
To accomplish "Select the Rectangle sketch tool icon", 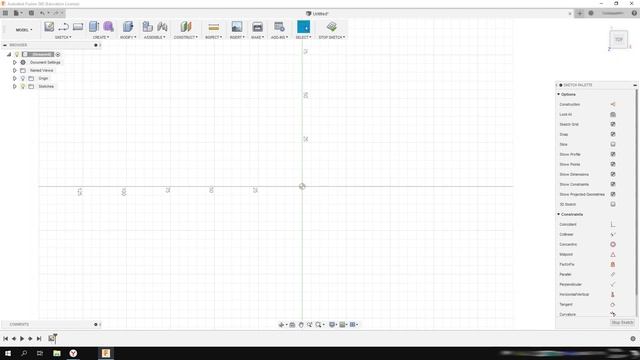I will point(78,27).
